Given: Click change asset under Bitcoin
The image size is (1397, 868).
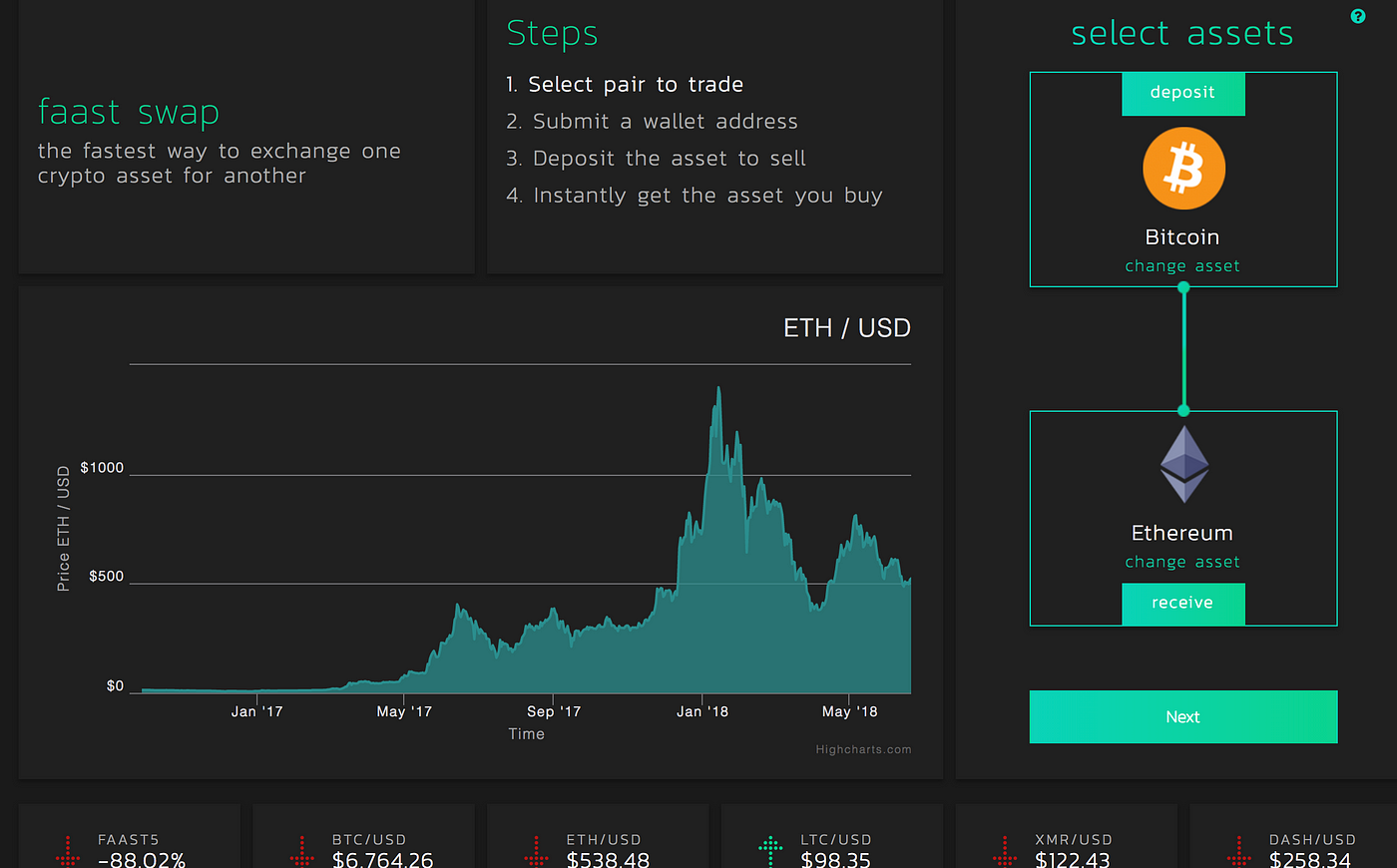Looking at the screenshot, I should point(1182,266).
